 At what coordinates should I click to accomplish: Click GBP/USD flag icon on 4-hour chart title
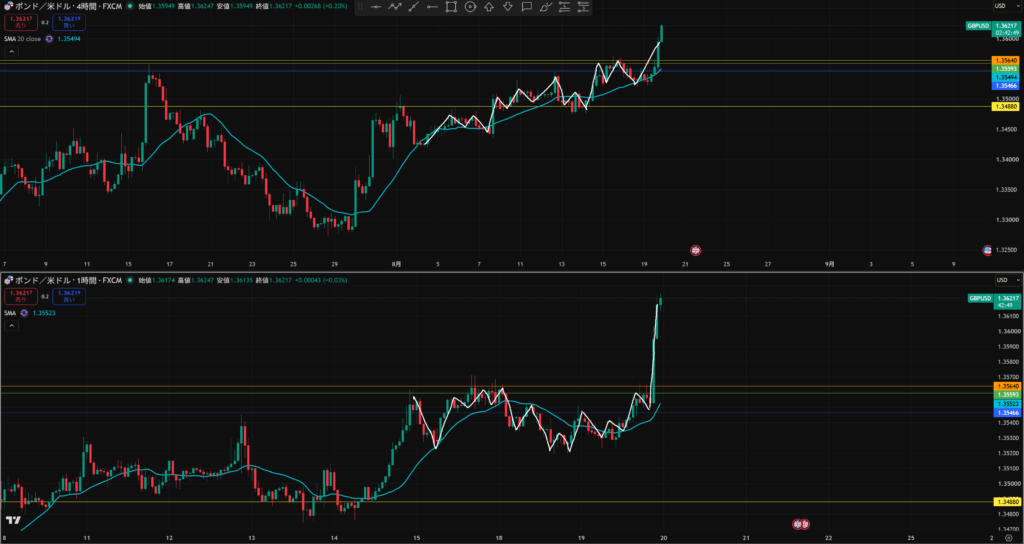(8, 6)
